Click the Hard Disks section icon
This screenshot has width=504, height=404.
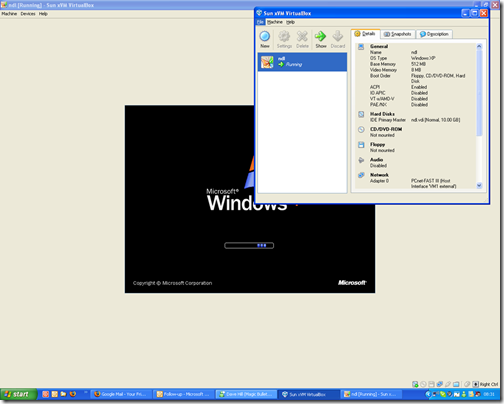(x=361, y=114)
